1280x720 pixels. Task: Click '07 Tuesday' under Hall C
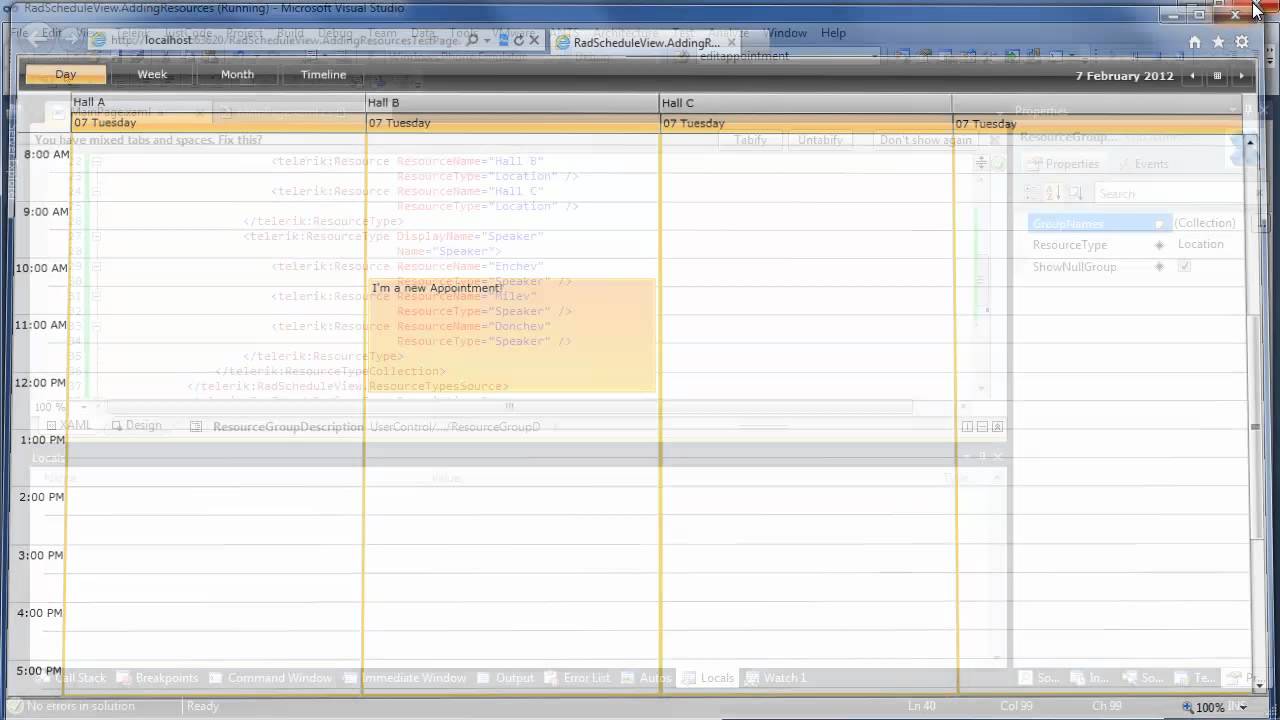tap(693, 123)
